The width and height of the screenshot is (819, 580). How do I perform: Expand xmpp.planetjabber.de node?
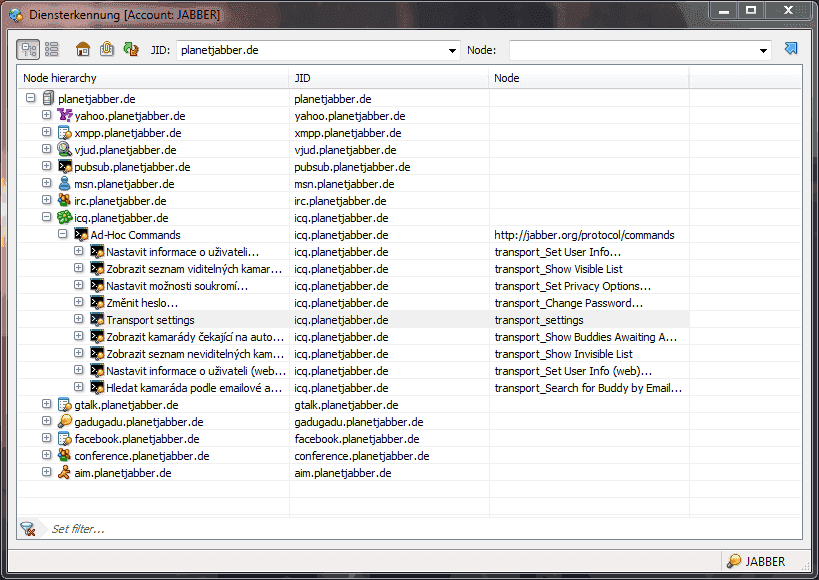click(46, 132)
